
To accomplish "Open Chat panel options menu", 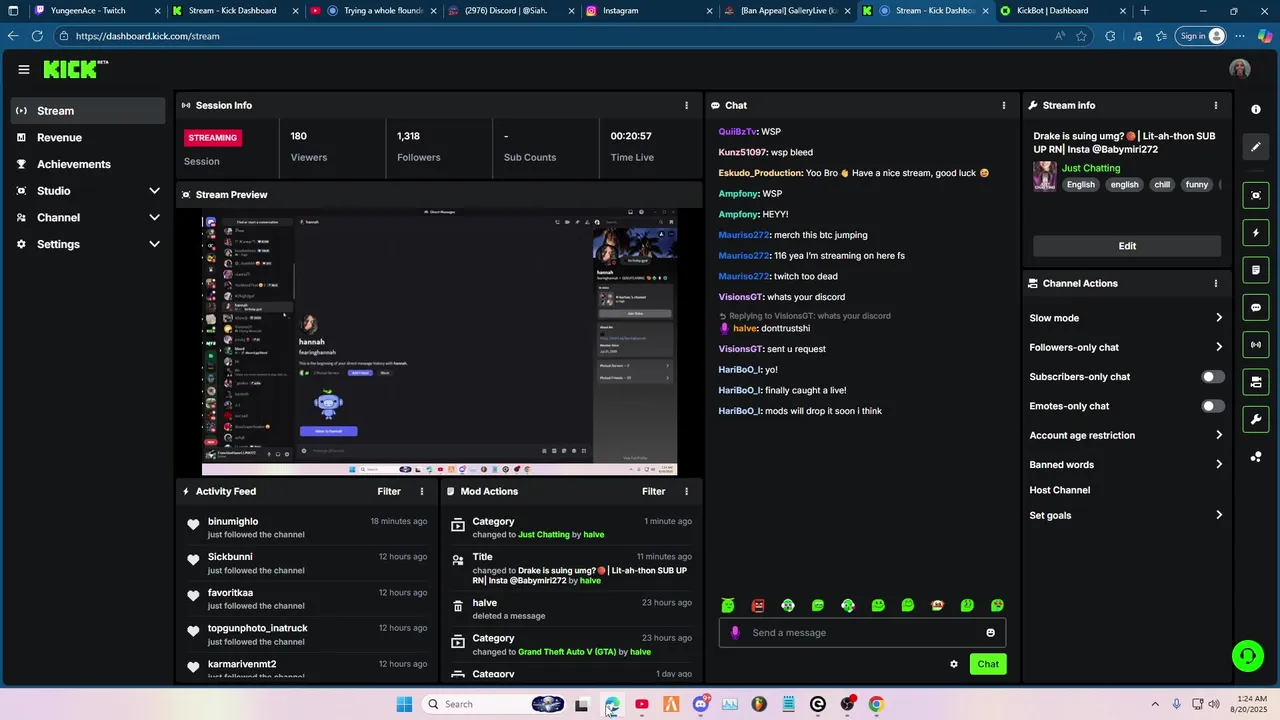I will click(x=1004, y=105).
